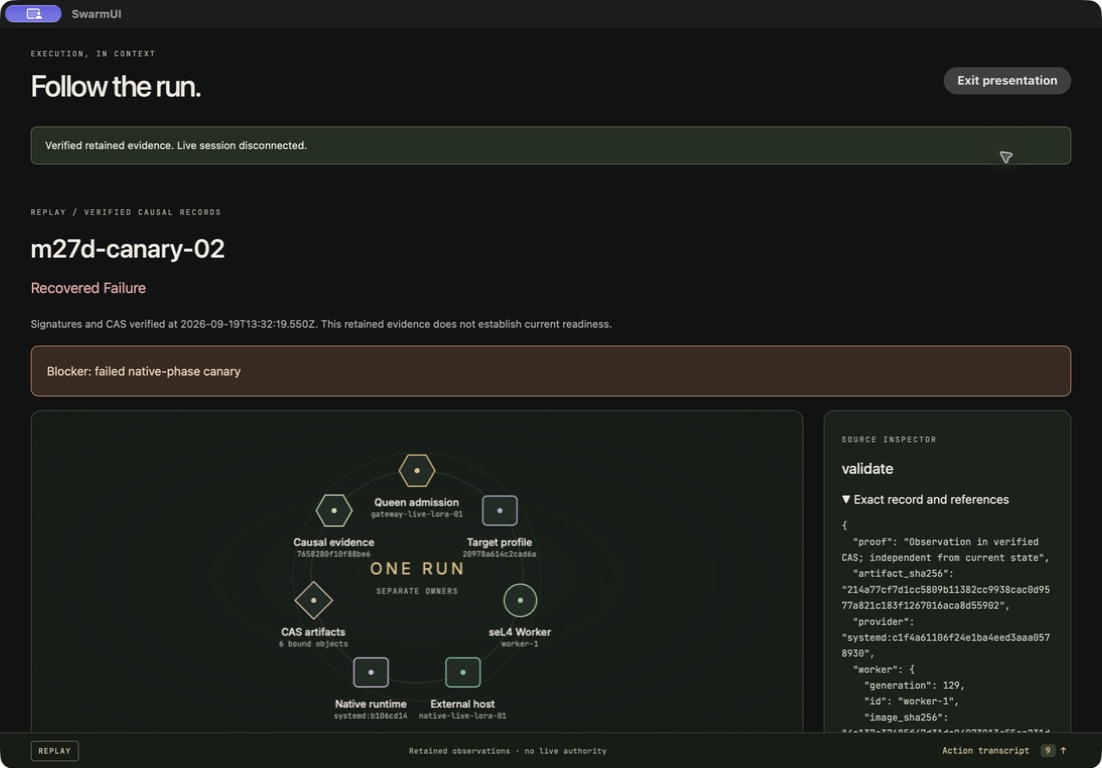Click the filter funnel icon in banner
Viewport: 1102px width, 768px height.
(1006, 157)
